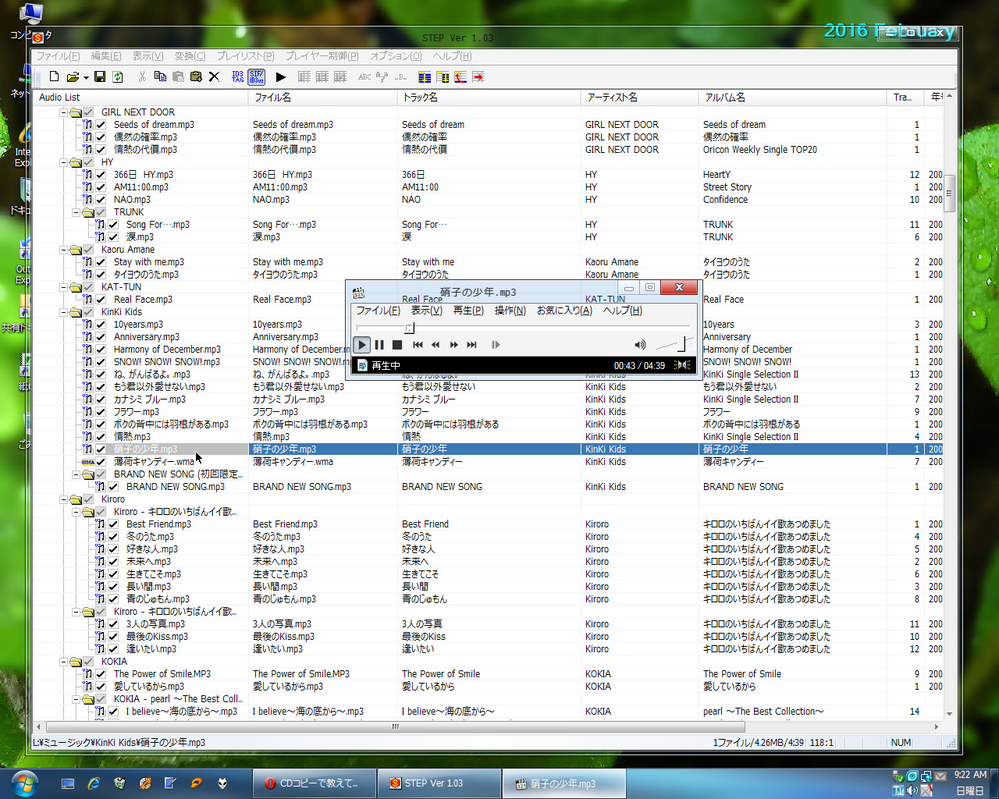
Task: Skip to previous track in player
Action: 417,345
